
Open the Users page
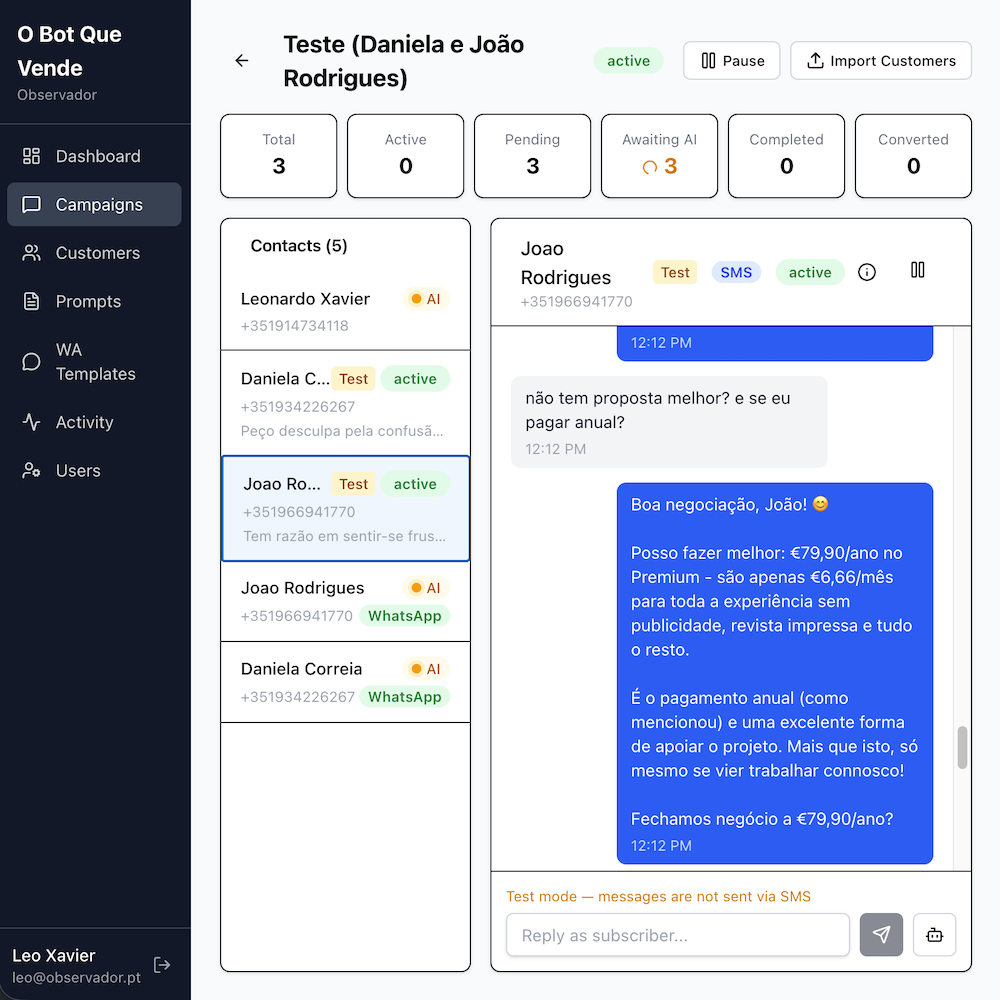coord(94,471)
